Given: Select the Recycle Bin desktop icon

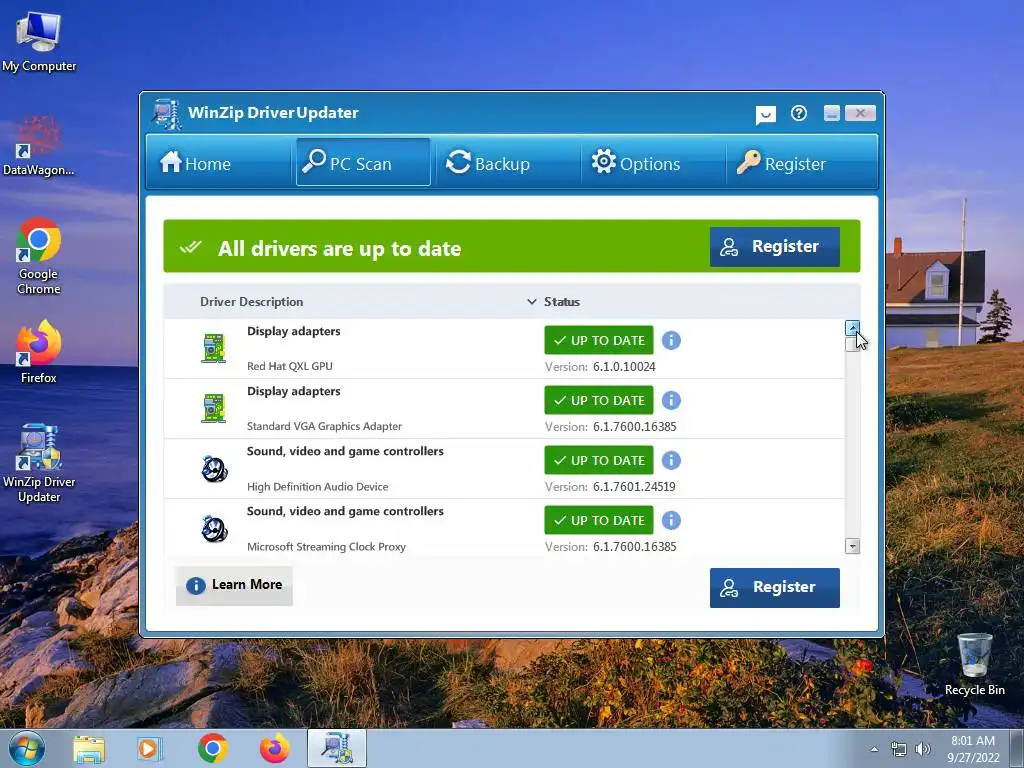Looking at the screenshot, I should [x=974, y=665].
